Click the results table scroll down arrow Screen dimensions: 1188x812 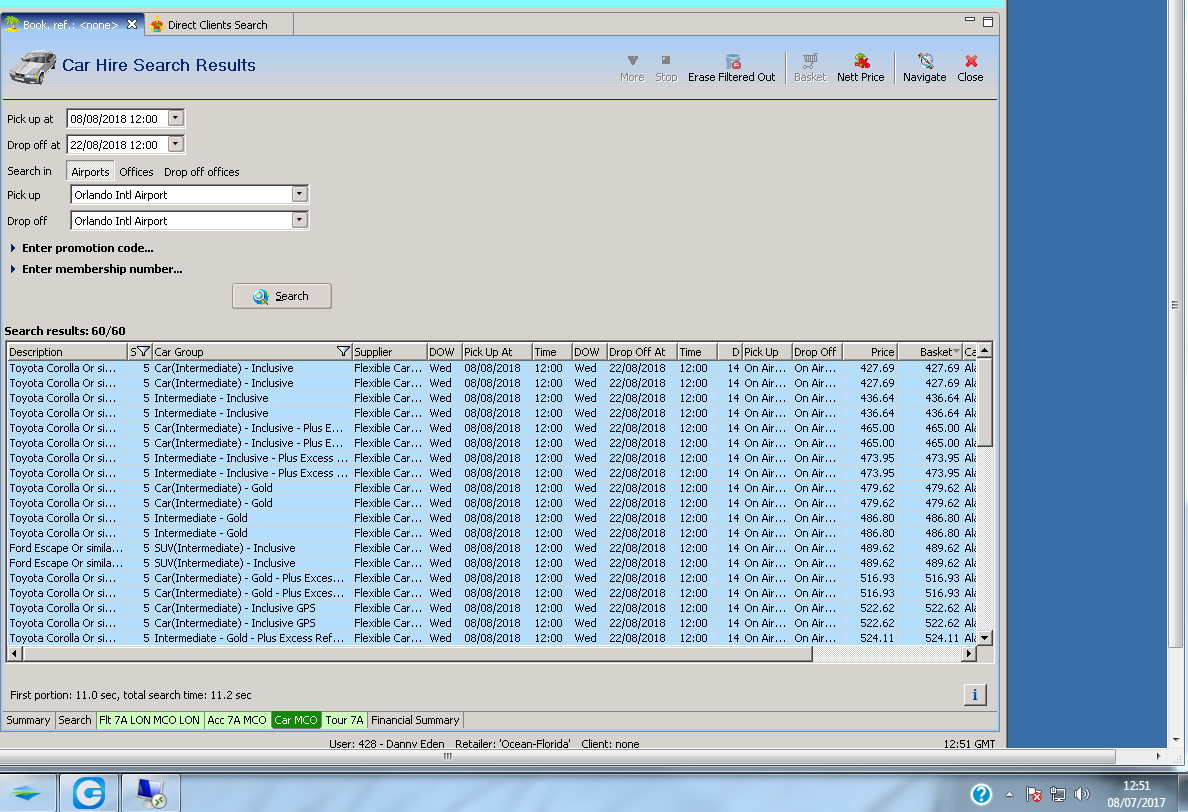point(985,638)
